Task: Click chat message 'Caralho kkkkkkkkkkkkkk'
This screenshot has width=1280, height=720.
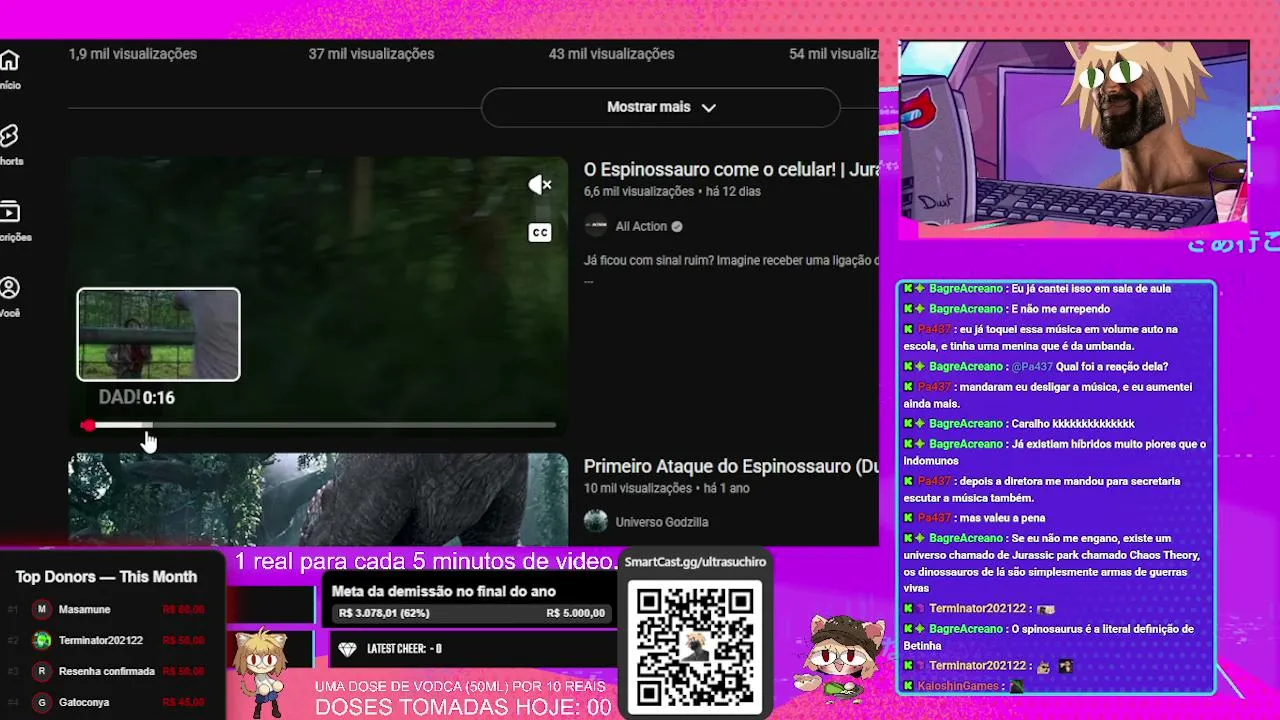Action: [x=1072, y=424]
